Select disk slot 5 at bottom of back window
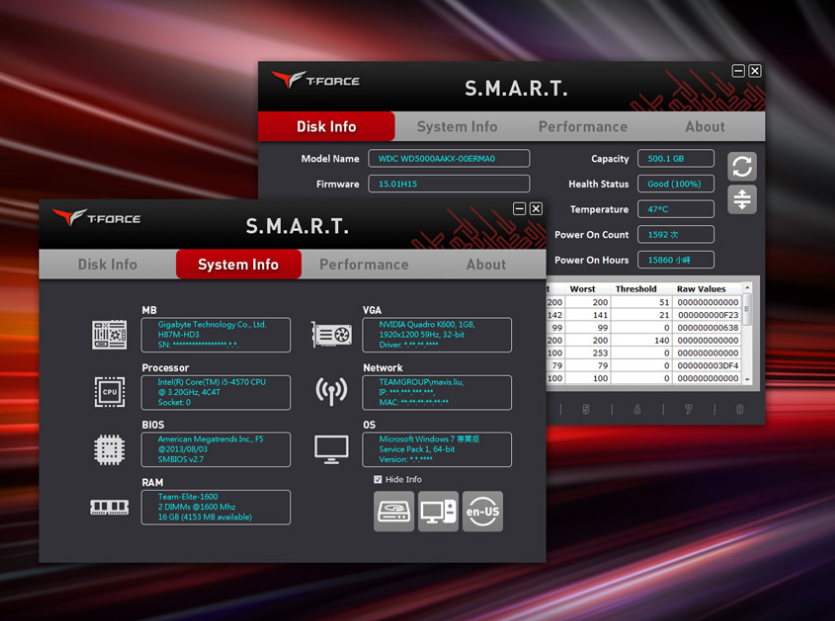 (x=586, y=410)
